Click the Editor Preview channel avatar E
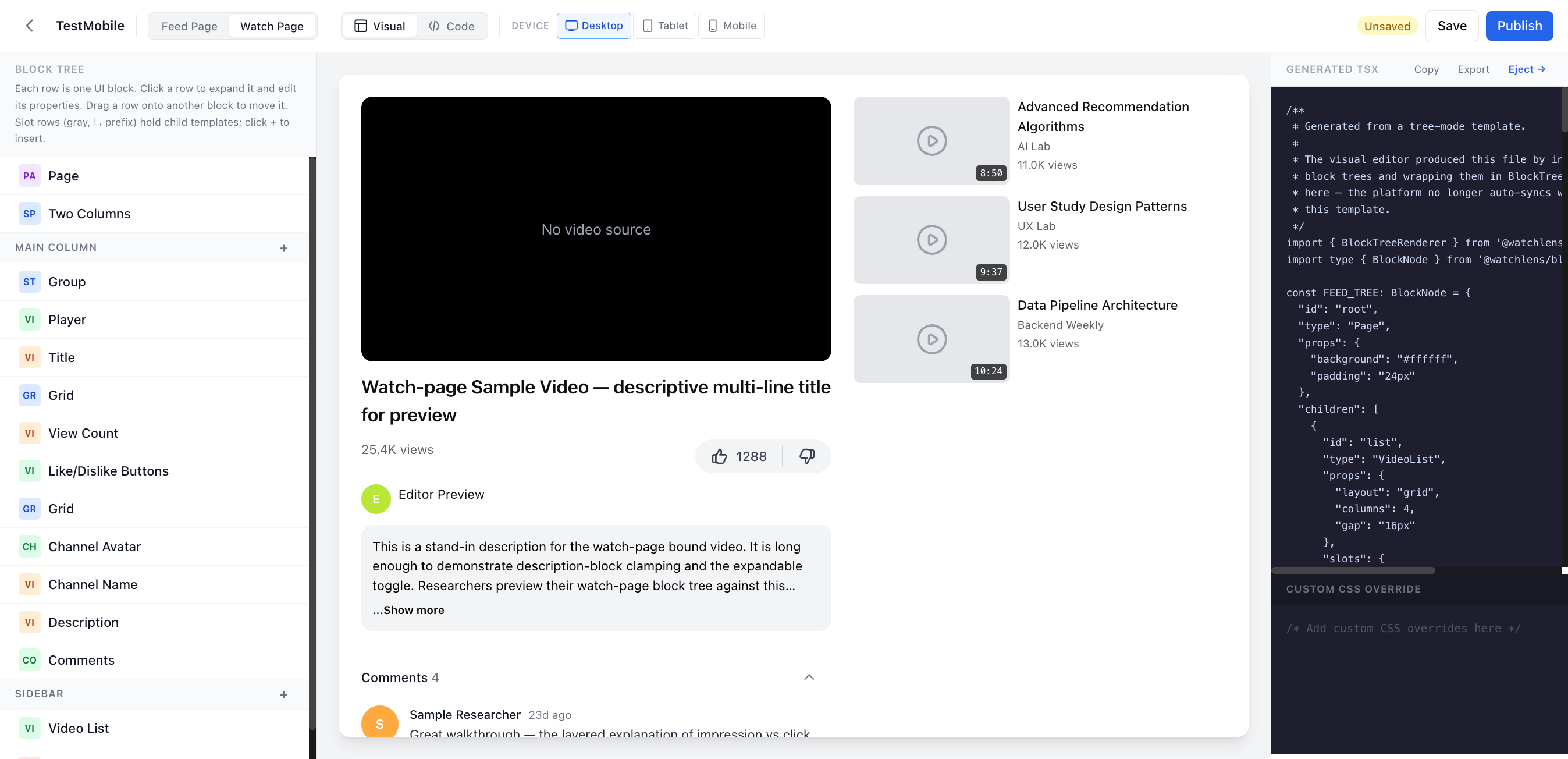 (x=376, y=499)
